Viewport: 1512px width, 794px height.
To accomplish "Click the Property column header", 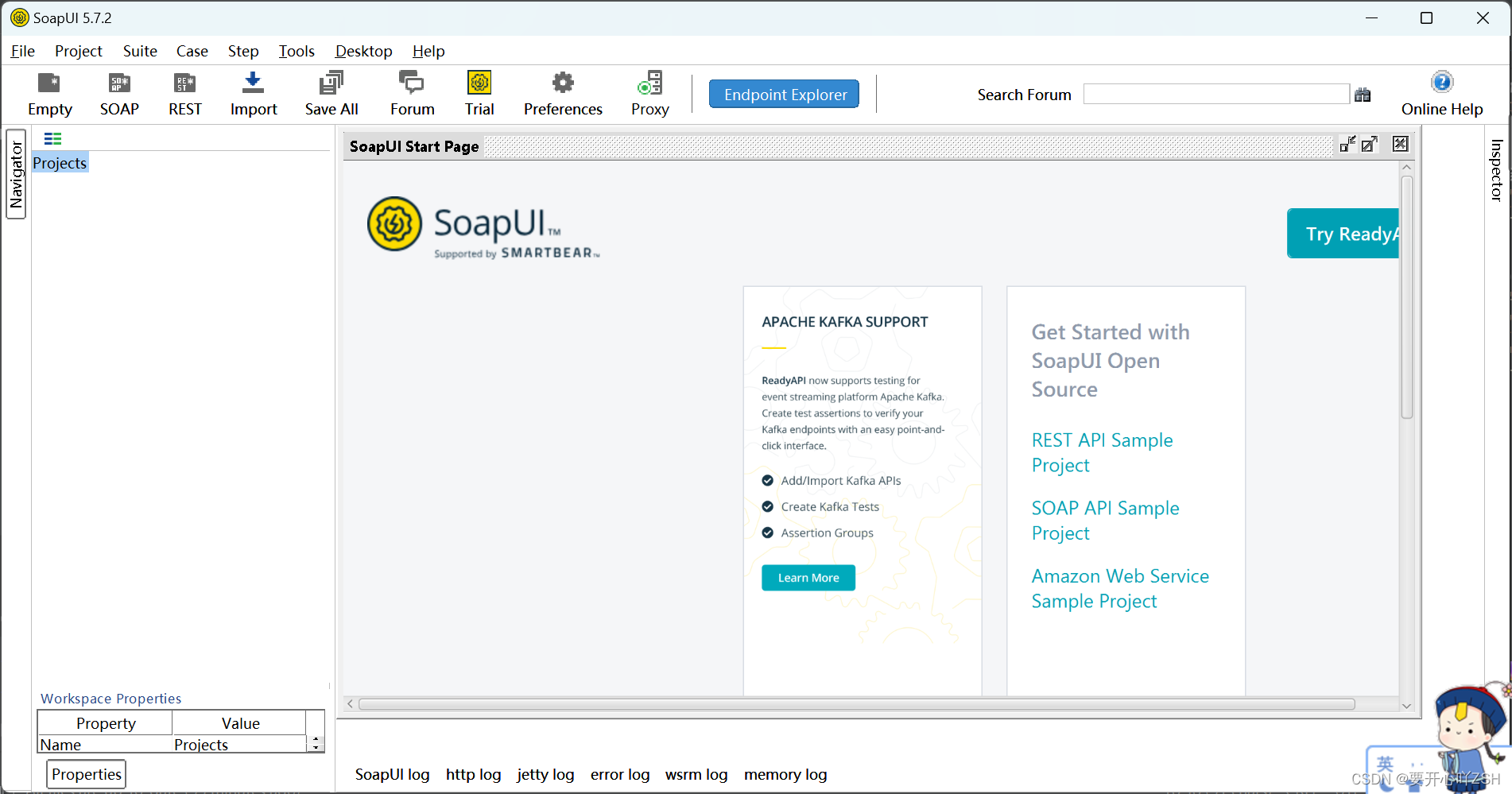I will (x=105, y=723).
